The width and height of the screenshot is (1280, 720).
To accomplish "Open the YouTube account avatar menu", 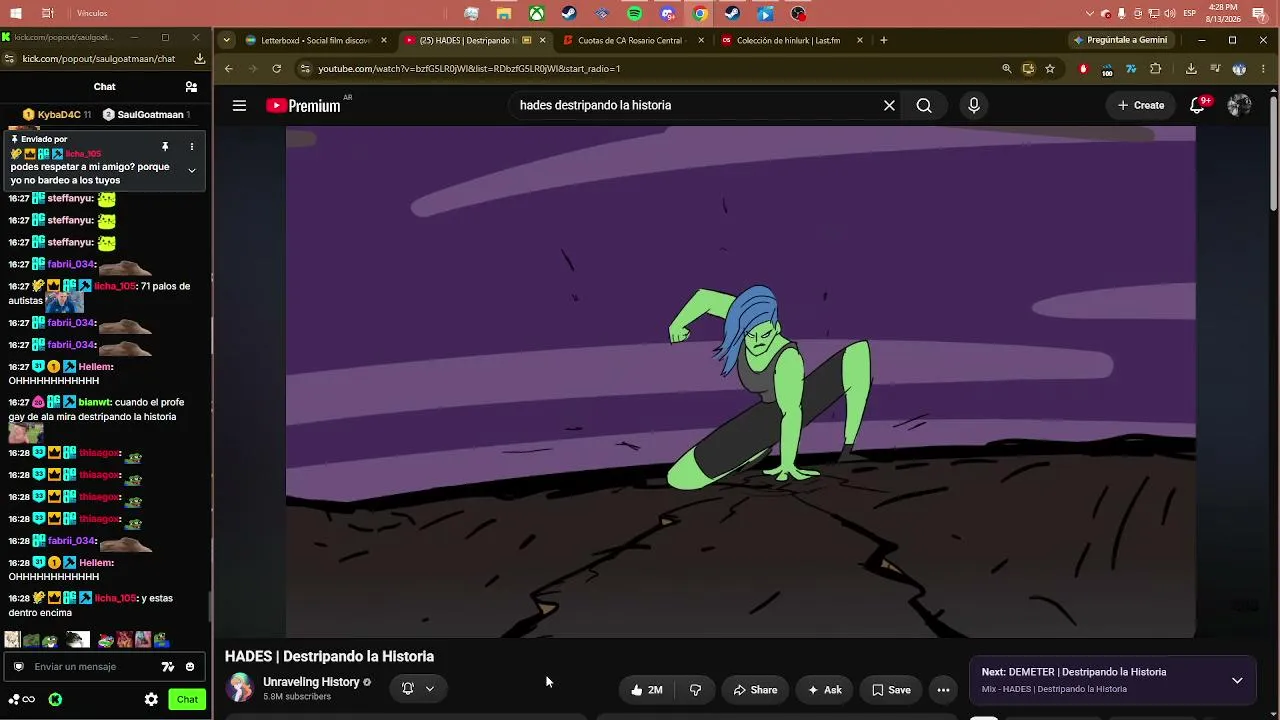I will (x=1239, y=105).
